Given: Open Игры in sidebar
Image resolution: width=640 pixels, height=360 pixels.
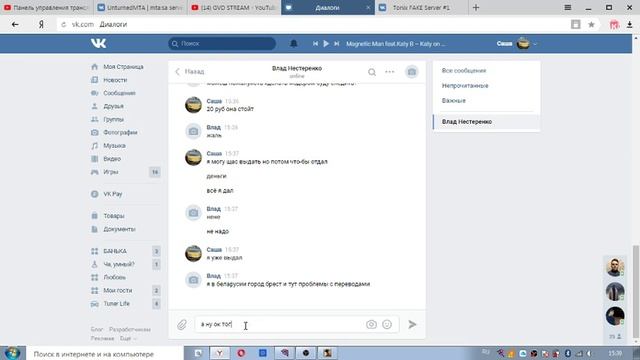Looking at the screenshot, I should coord(111,172).
